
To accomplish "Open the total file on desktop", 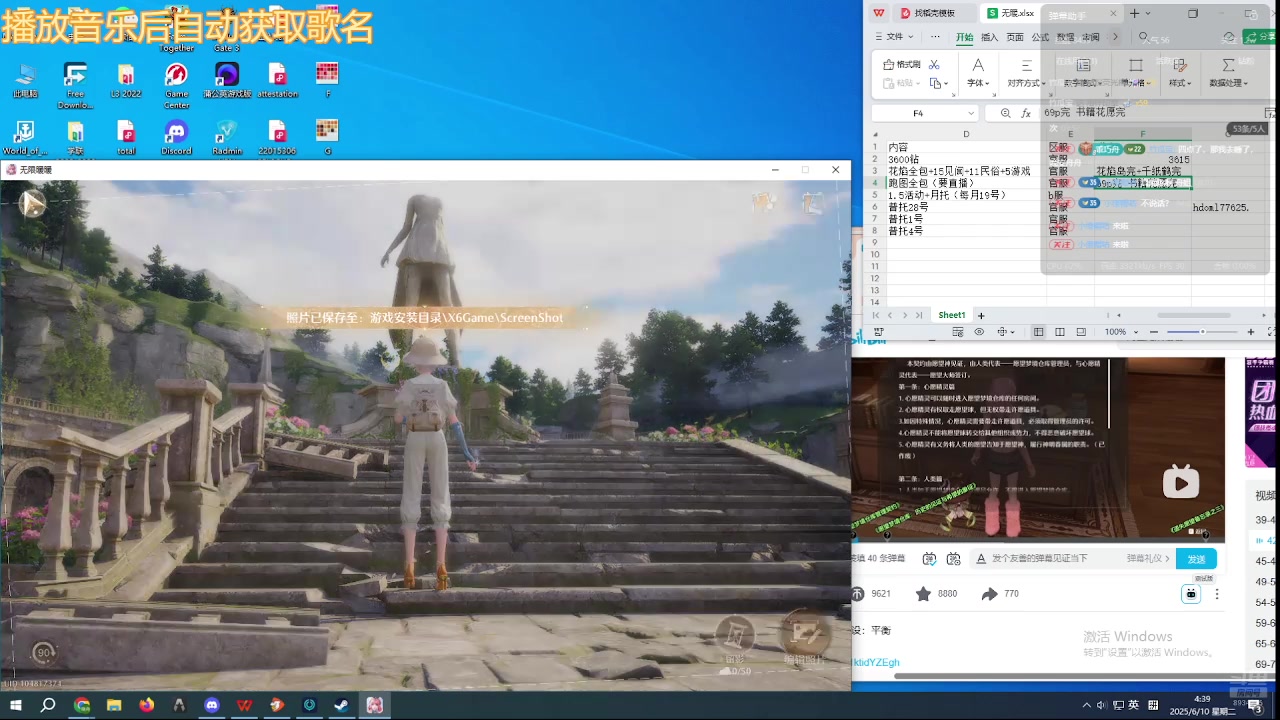I will [x=126, y=138].
